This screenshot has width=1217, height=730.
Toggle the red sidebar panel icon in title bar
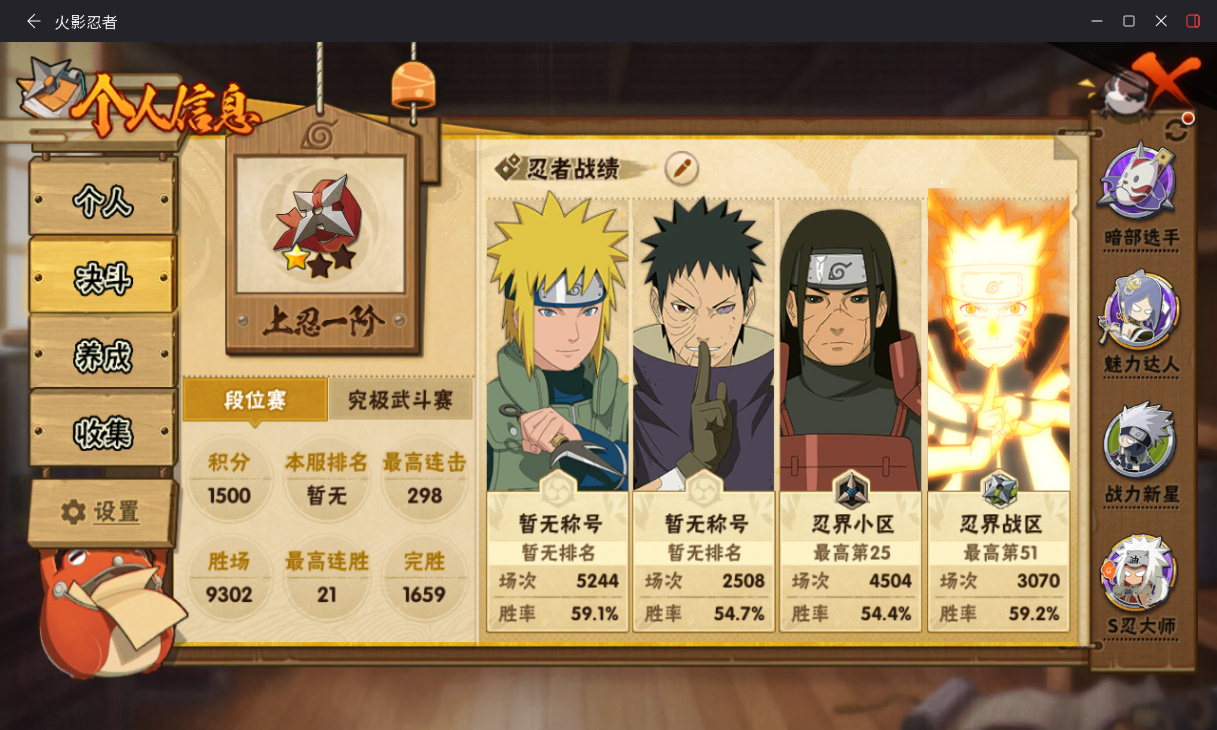1193,21
